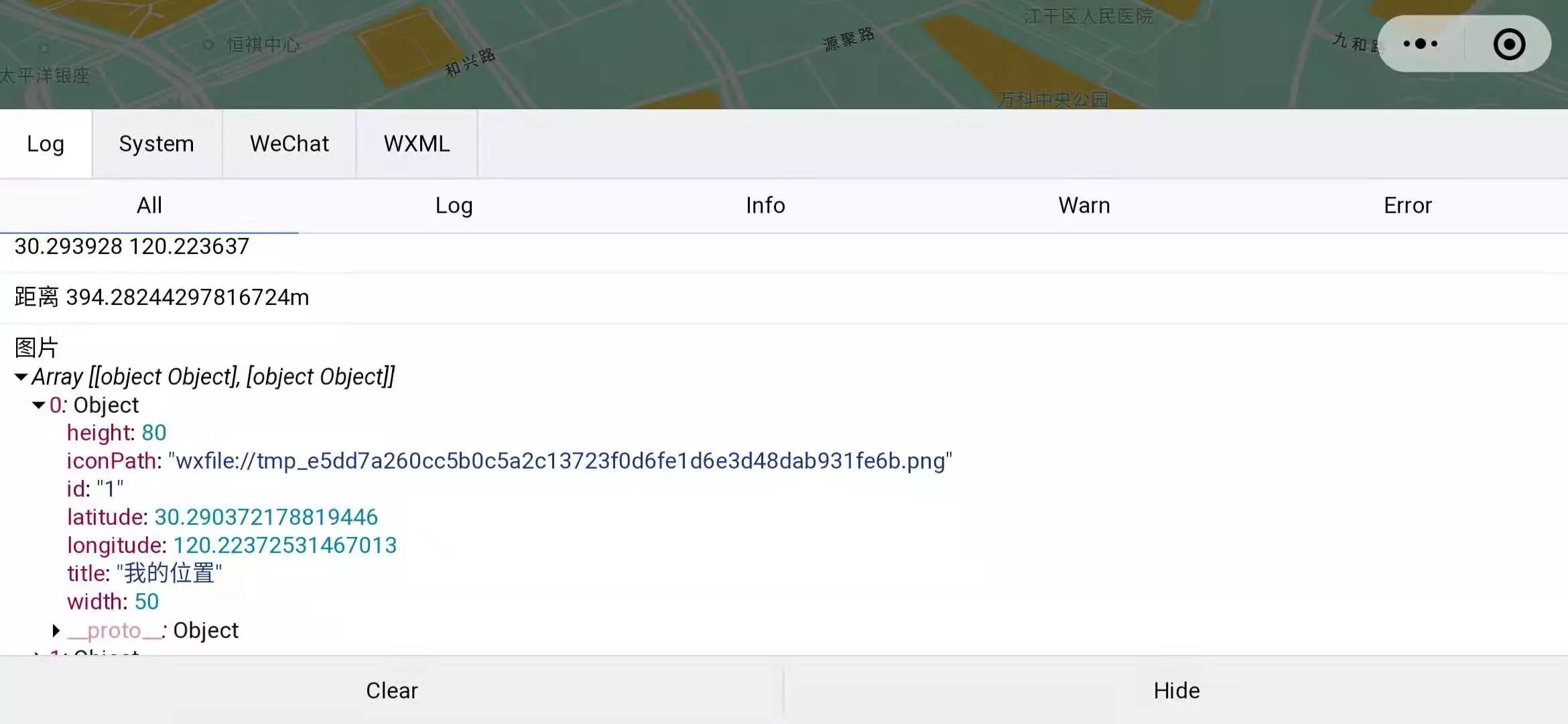Tap the mini program close circle icon
Image resolution: width=1568 pixels, height=724 pixels.
1509,44
